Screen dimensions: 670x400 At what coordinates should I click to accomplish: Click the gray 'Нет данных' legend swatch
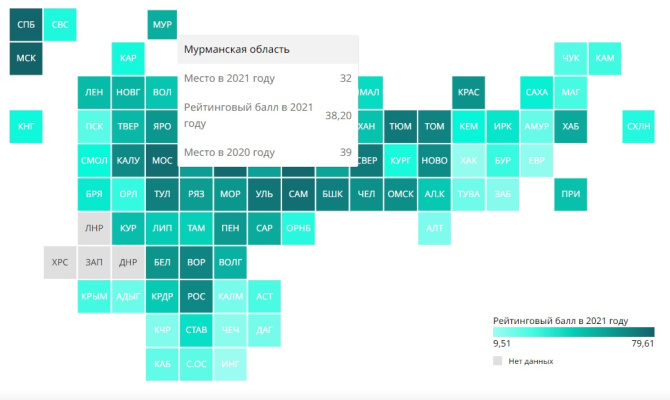[498, 361]
